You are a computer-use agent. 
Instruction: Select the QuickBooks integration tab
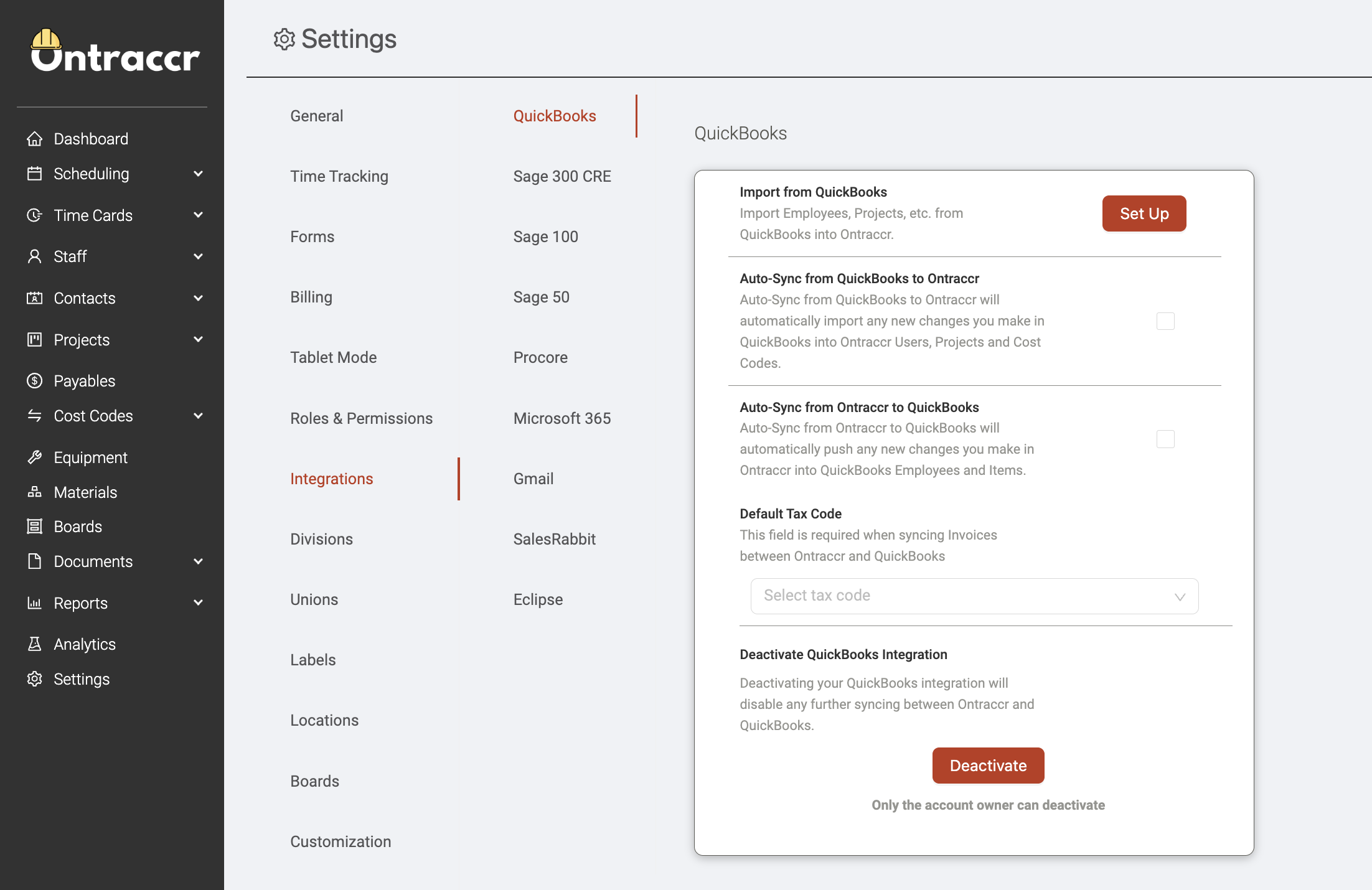click(x=555, y=116)
